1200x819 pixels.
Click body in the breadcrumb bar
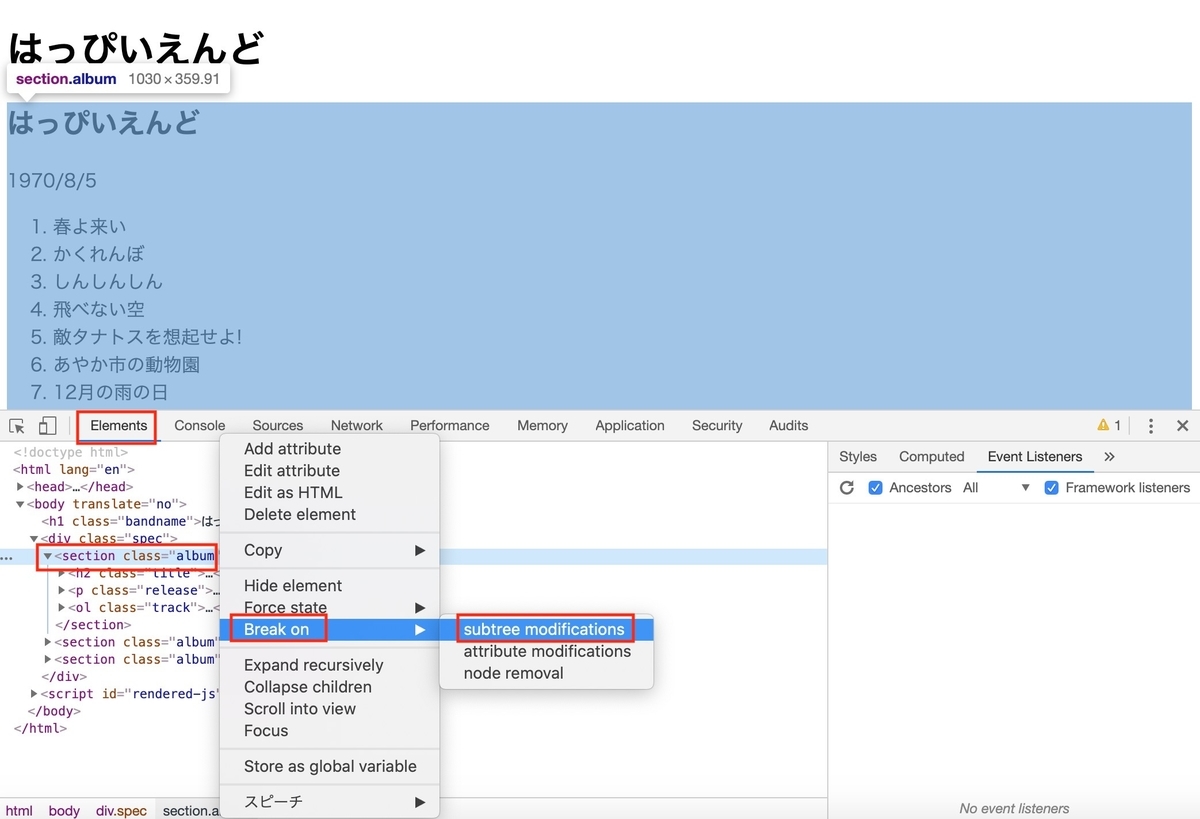click(64, 811)
